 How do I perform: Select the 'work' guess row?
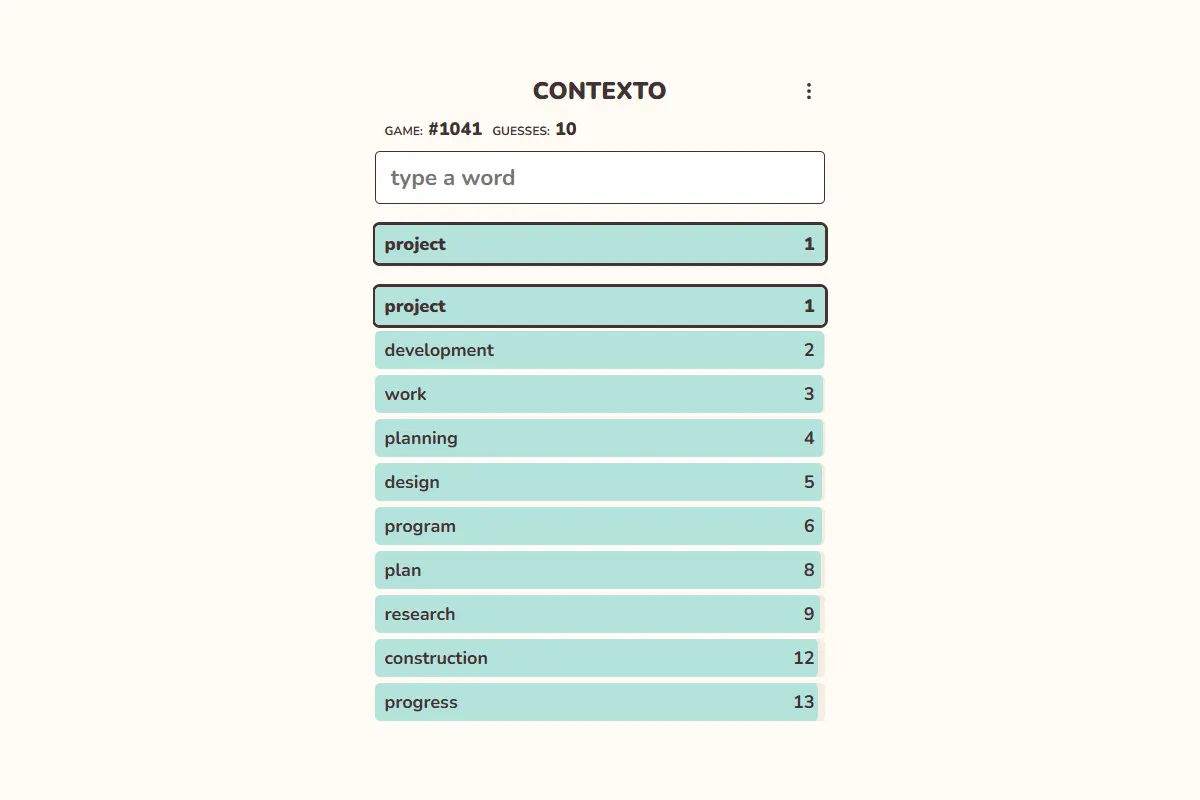[x=599, y=394]
